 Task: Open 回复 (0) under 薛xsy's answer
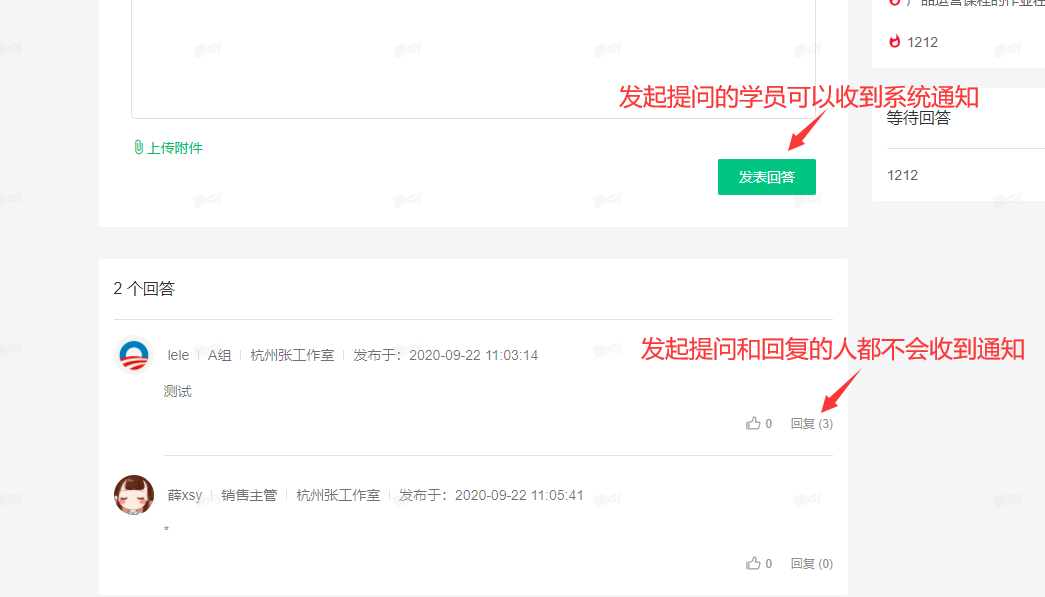coord(811,564)
